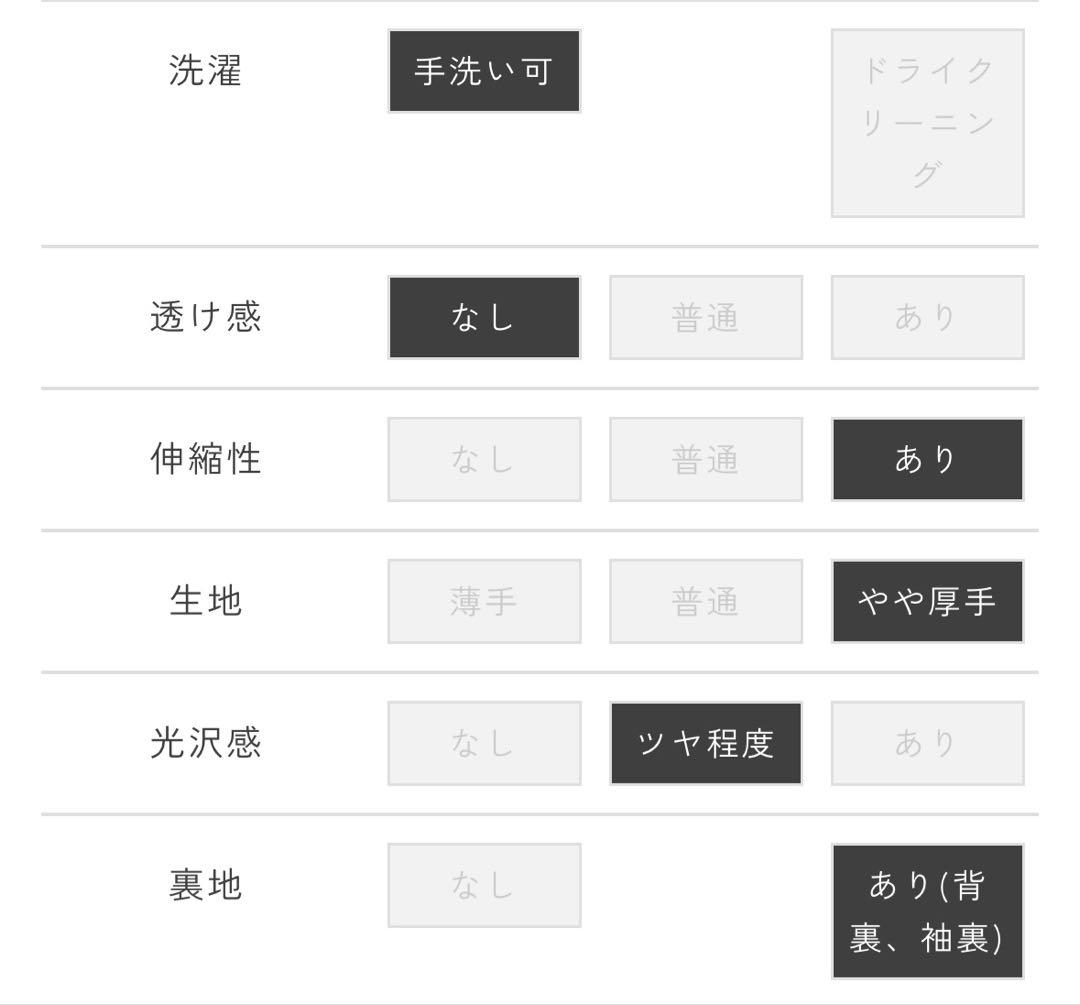Set 光沢感 to なし

[x=484, y=744]
